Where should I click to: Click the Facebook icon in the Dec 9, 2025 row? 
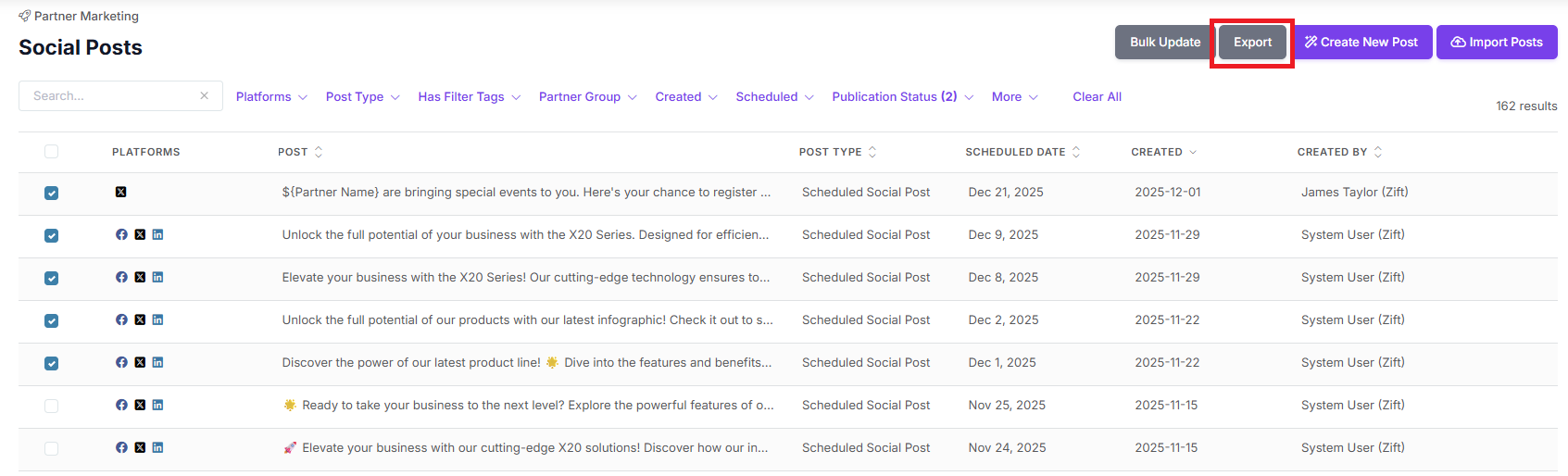121,234
